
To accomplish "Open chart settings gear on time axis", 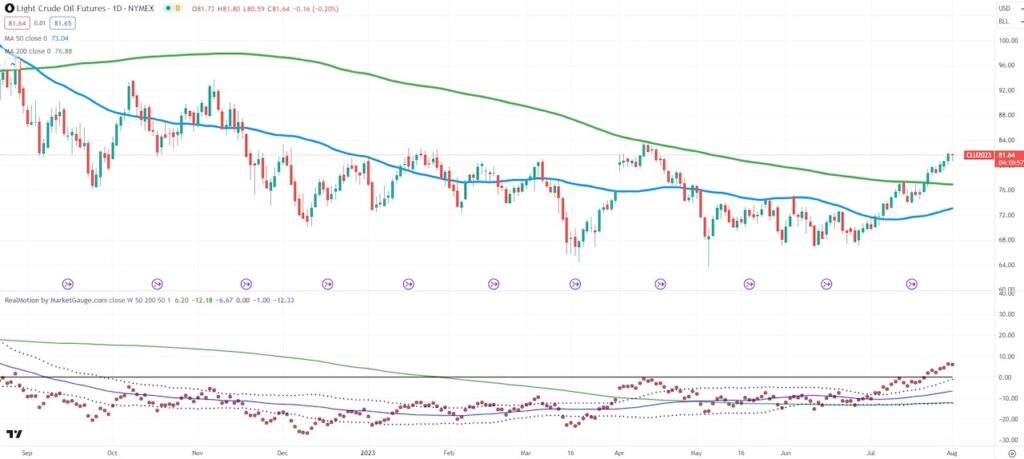I will point(1011,452).
